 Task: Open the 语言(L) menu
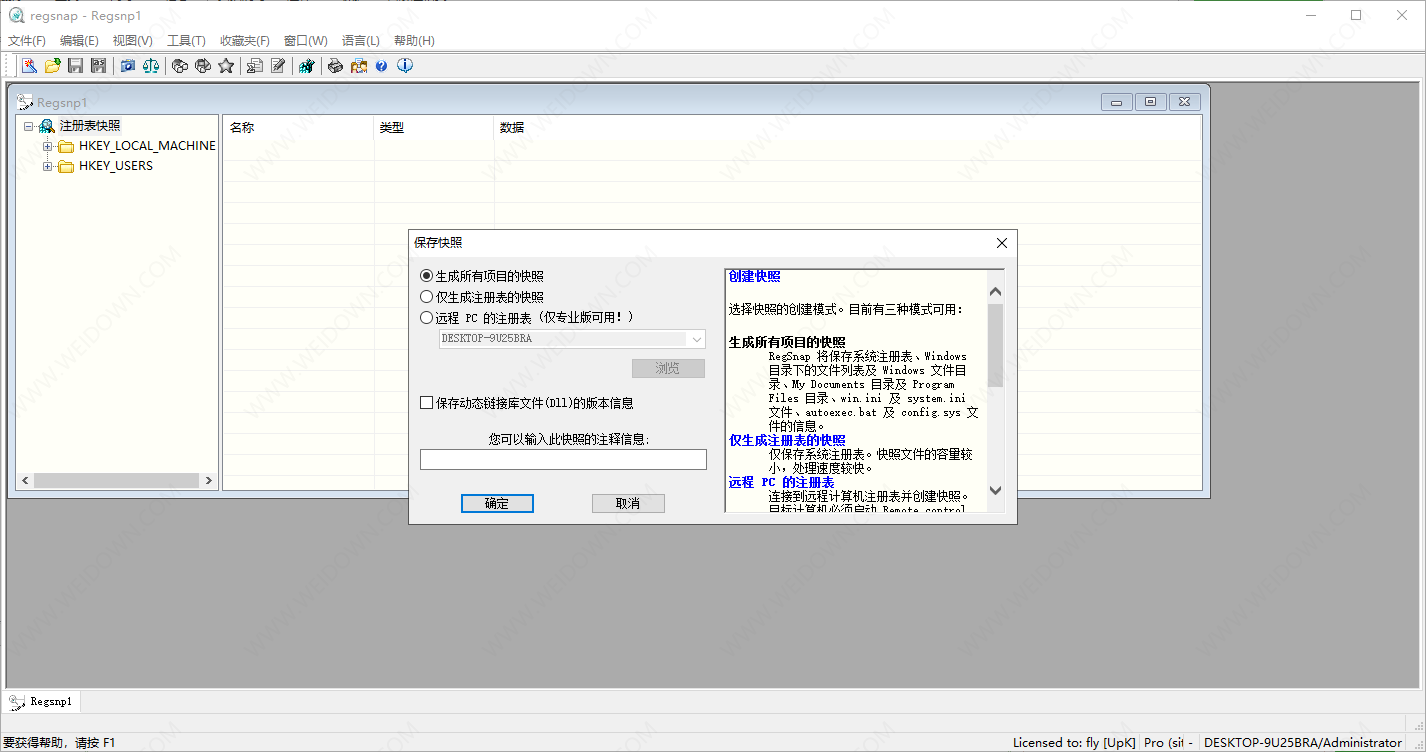361,41
